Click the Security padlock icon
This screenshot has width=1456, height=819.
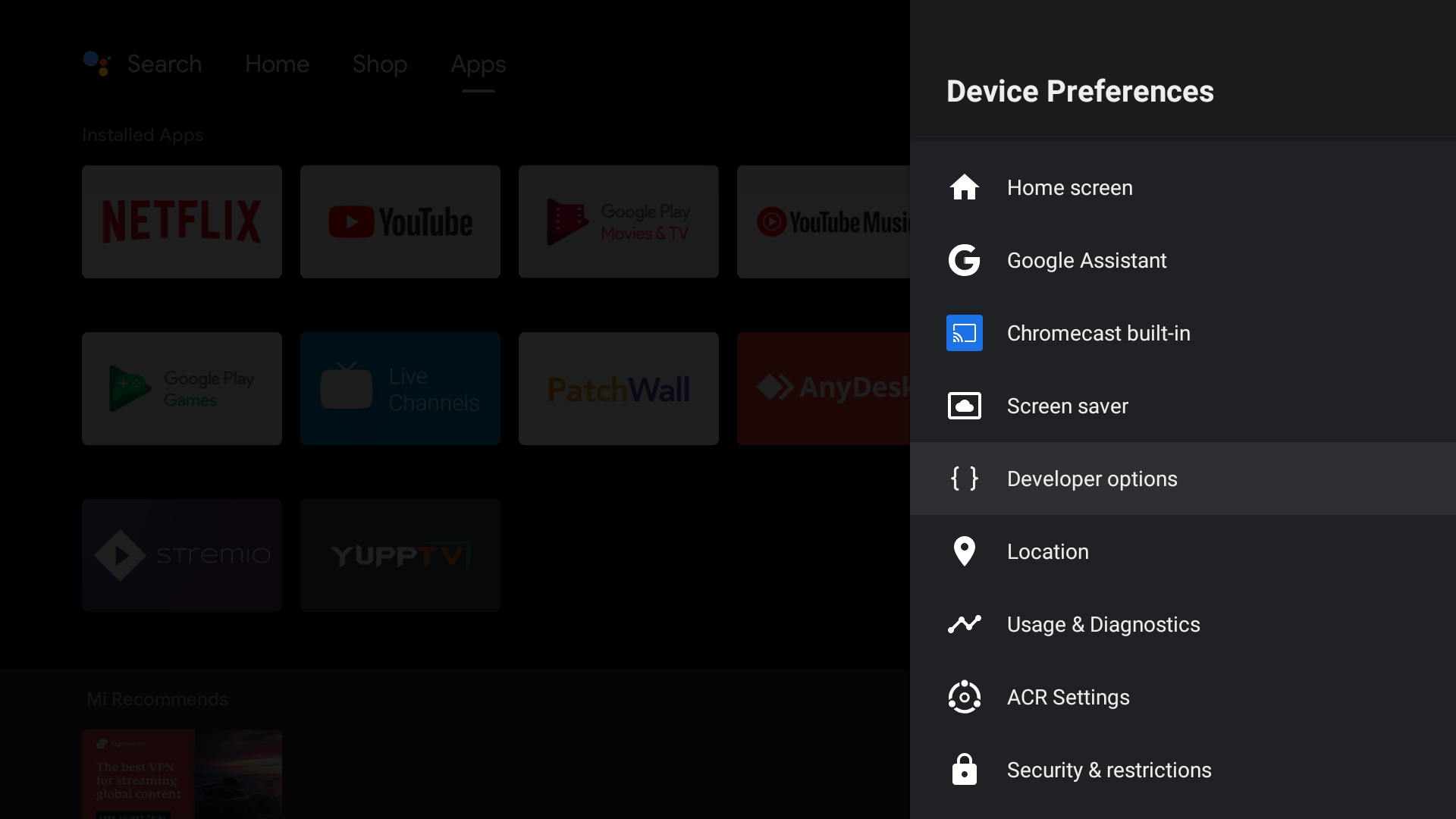(964, 770)
